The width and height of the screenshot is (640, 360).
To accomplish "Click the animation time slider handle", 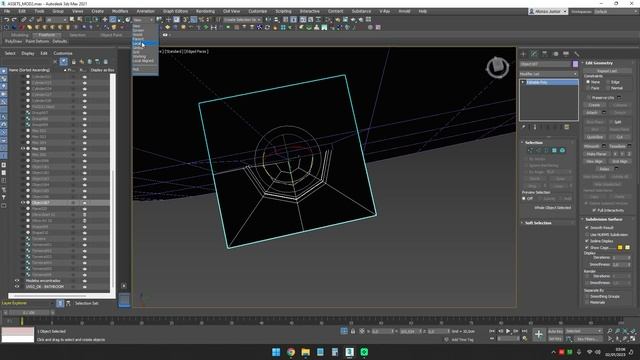I will (x=28, y=313).
